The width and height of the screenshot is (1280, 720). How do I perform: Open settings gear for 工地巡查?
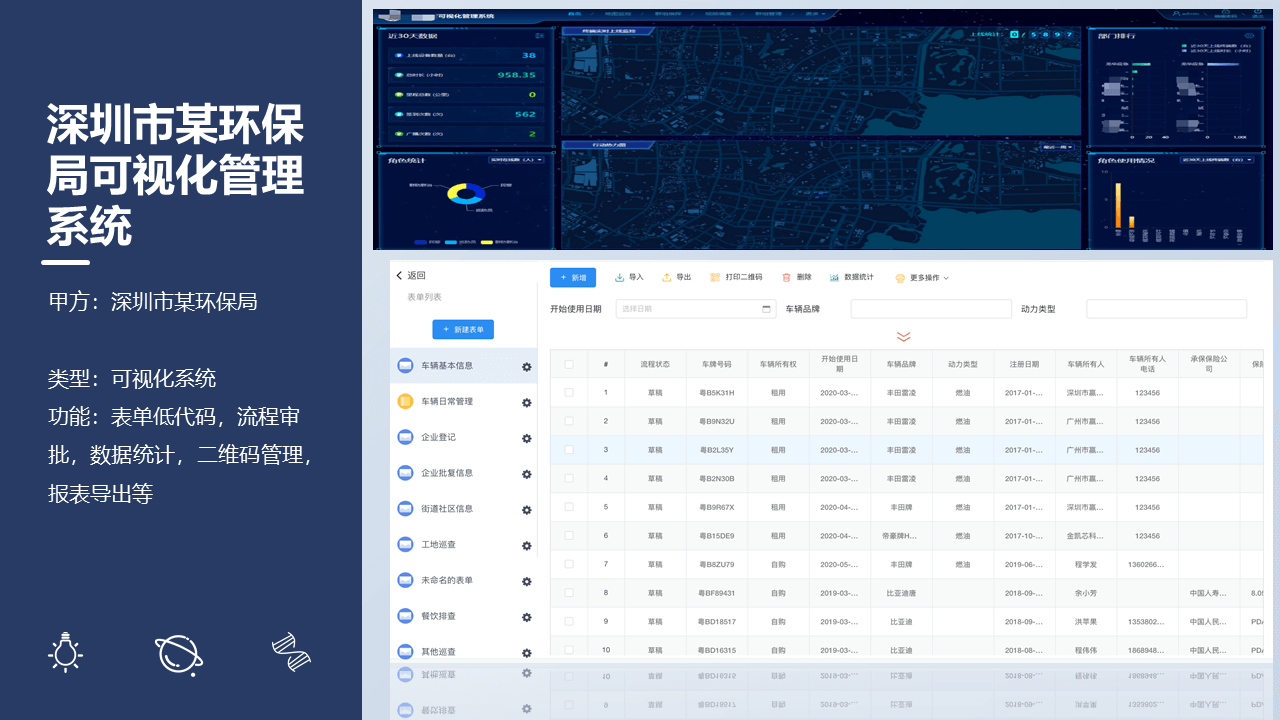pos(527,546)
